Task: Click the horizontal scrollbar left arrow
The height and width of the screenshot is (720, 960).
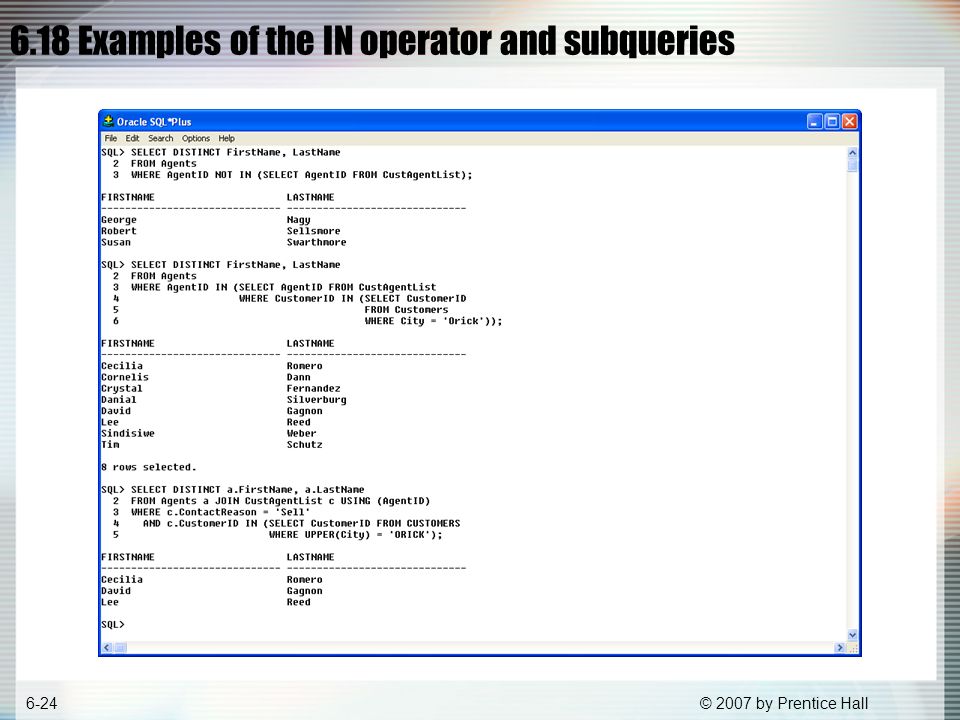Action: [x=107, y=648]
